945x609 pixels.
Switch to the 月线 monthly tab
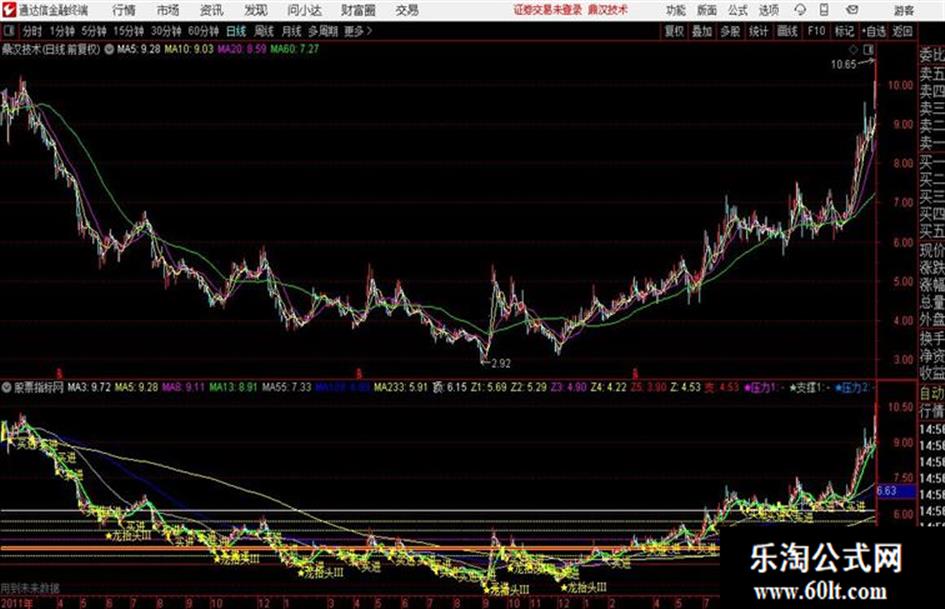[x=292, y=31]
